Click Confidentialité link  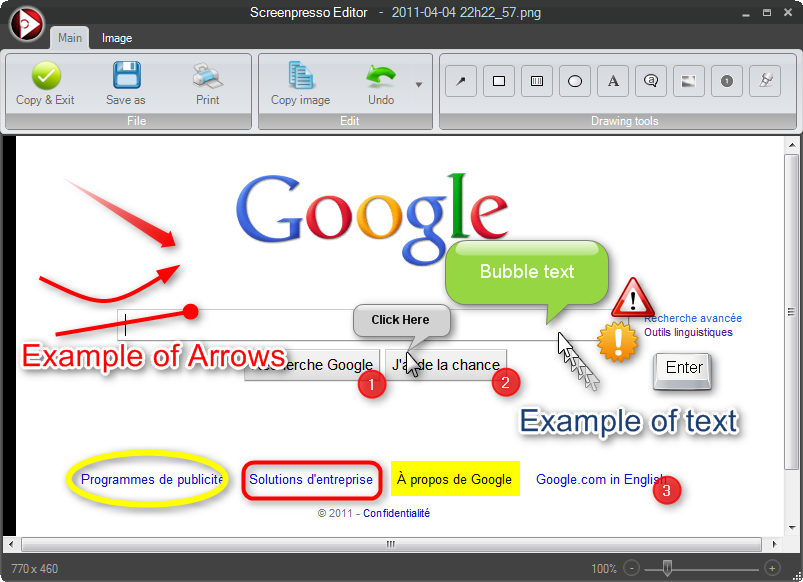tap(396, 513)
